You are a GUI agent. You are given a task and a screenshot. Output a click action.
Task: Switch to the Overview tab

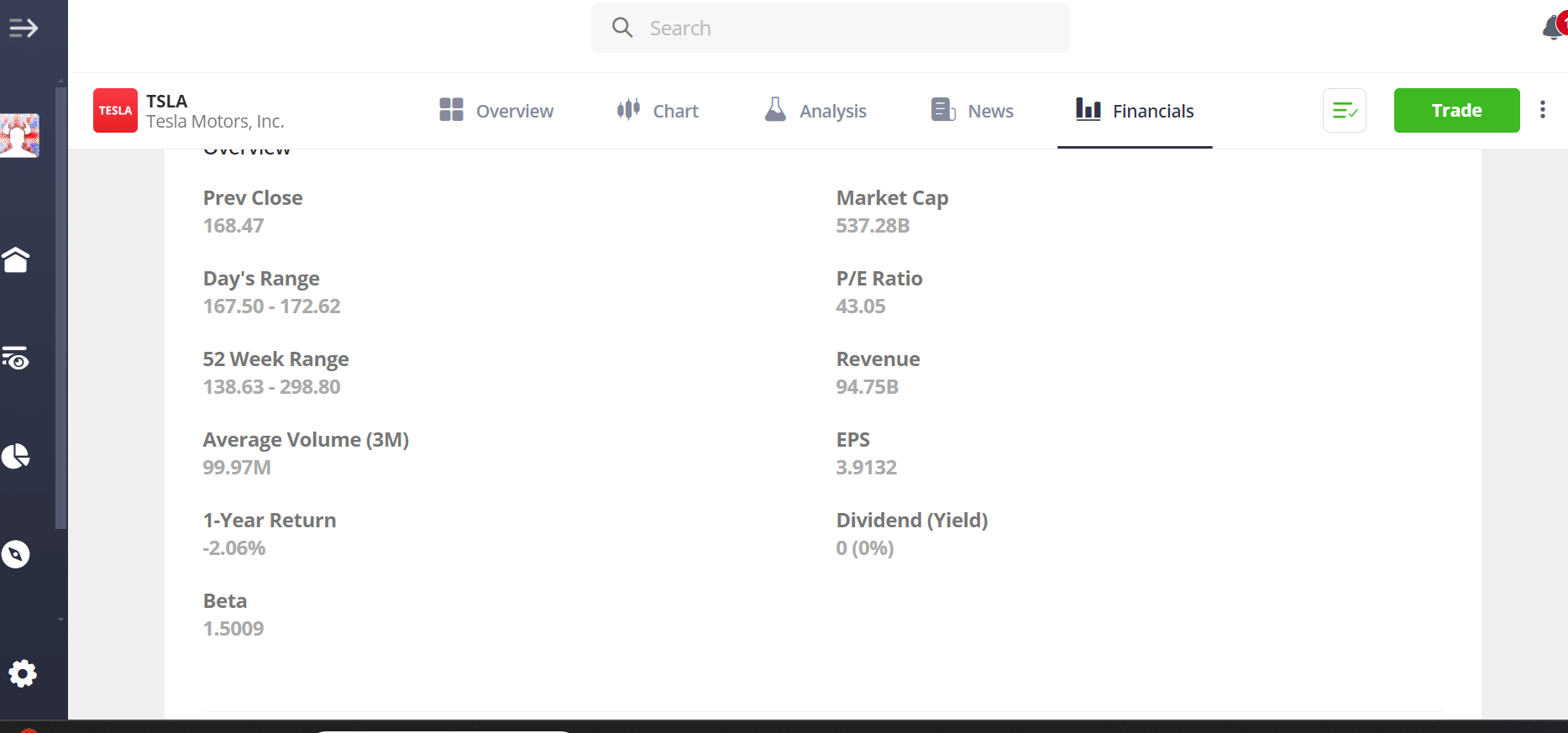pos(496,111)
